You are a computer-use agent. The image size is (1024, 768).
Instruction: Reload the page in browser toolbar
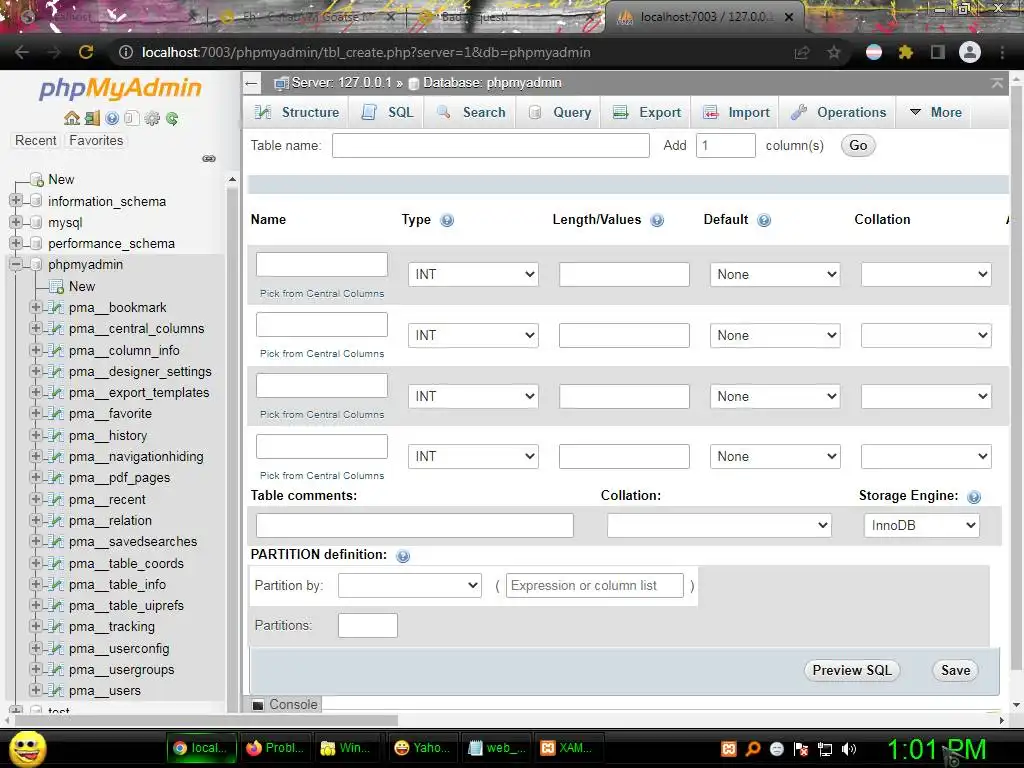(86, 52)
